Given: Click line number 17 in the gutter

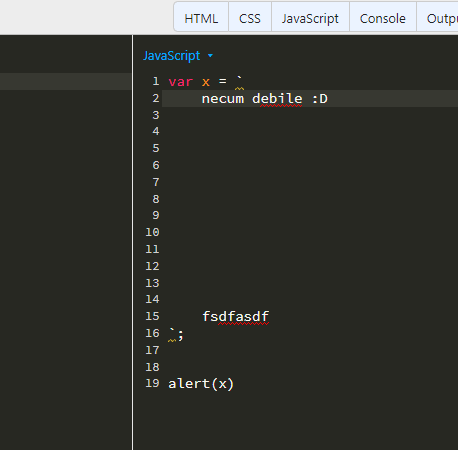Looking at the screenshot, I should pyautogui.click(x=152, y=350).
